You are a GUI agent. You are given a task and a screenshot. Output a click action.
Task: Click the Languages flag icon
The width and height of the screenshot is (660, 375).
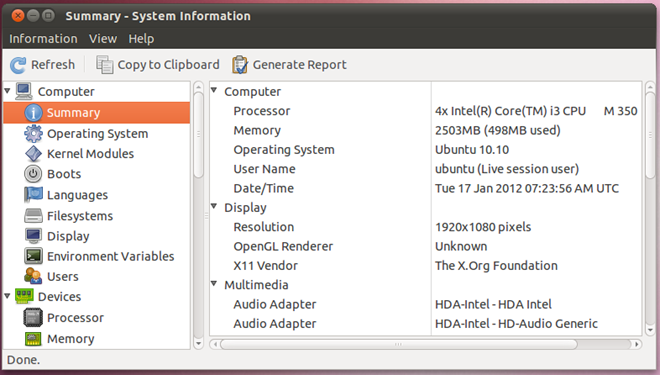[33, 195]
